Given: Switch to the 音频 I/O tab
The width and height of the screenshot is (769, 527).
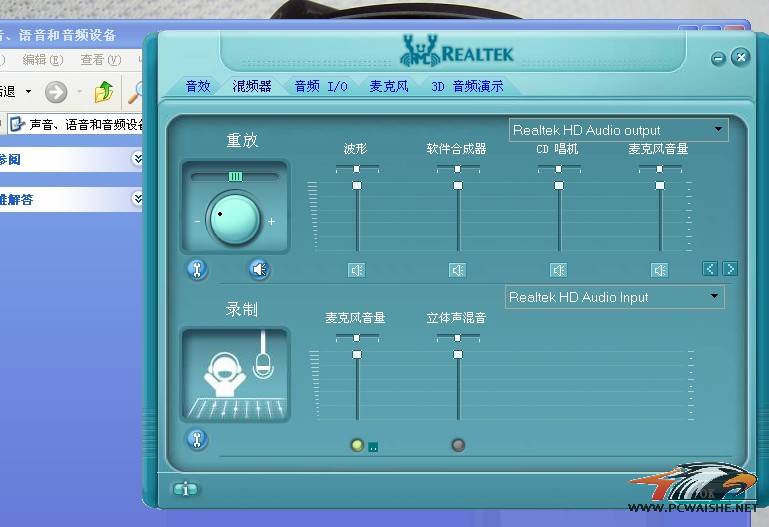Looking at the screenshot, I should pos(321,86).
